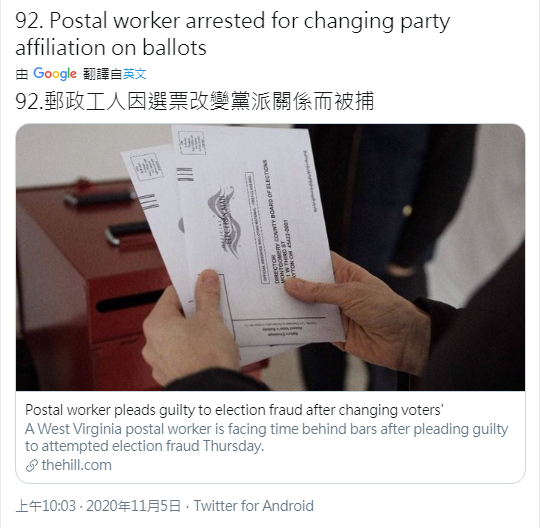Viewport: 541px width, 528px height.
Task: Click 'to attempted election fraud Thursday.' line
Action: click(144, 446)
